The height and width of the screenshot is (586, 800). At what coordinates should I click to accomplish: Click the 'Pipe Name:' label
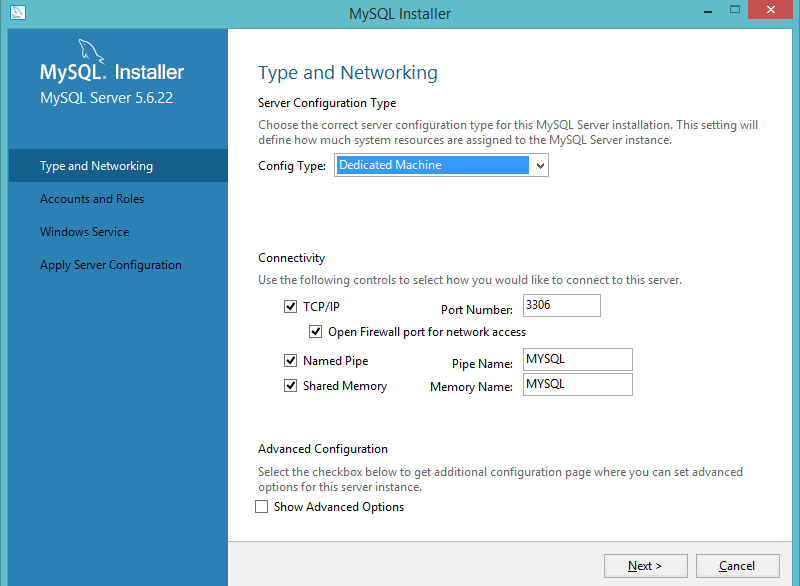[482, 364]
